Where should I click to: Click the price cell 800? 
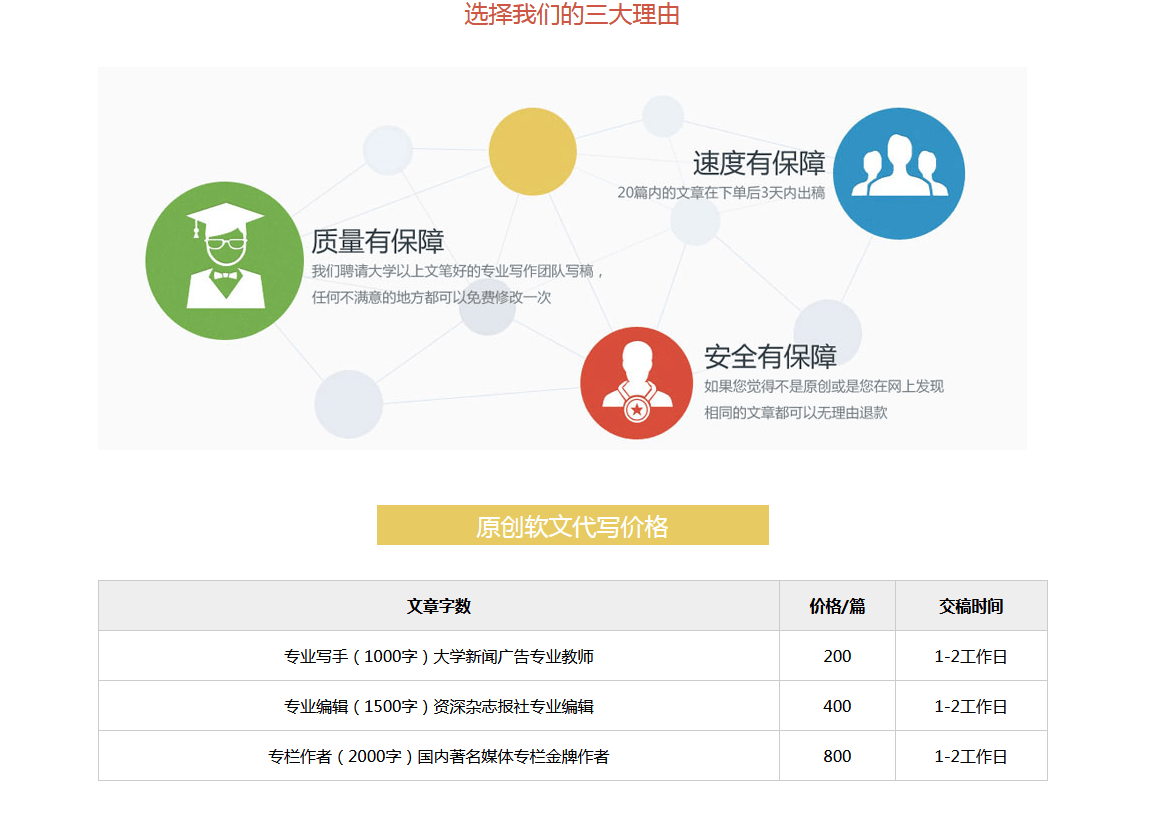point(837,756)
